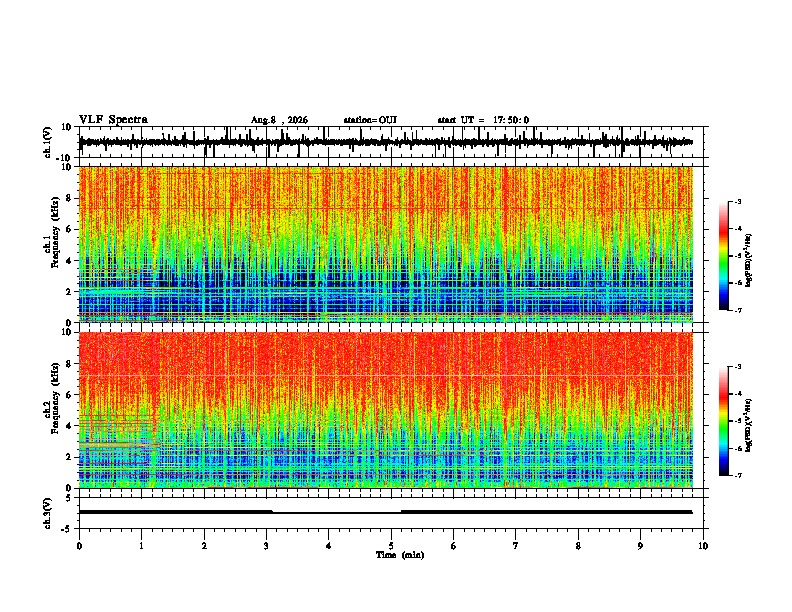792x612 pixels.
Task: Click the ch.1 frequency axis tick "8"
Action: tap(69, 198)
